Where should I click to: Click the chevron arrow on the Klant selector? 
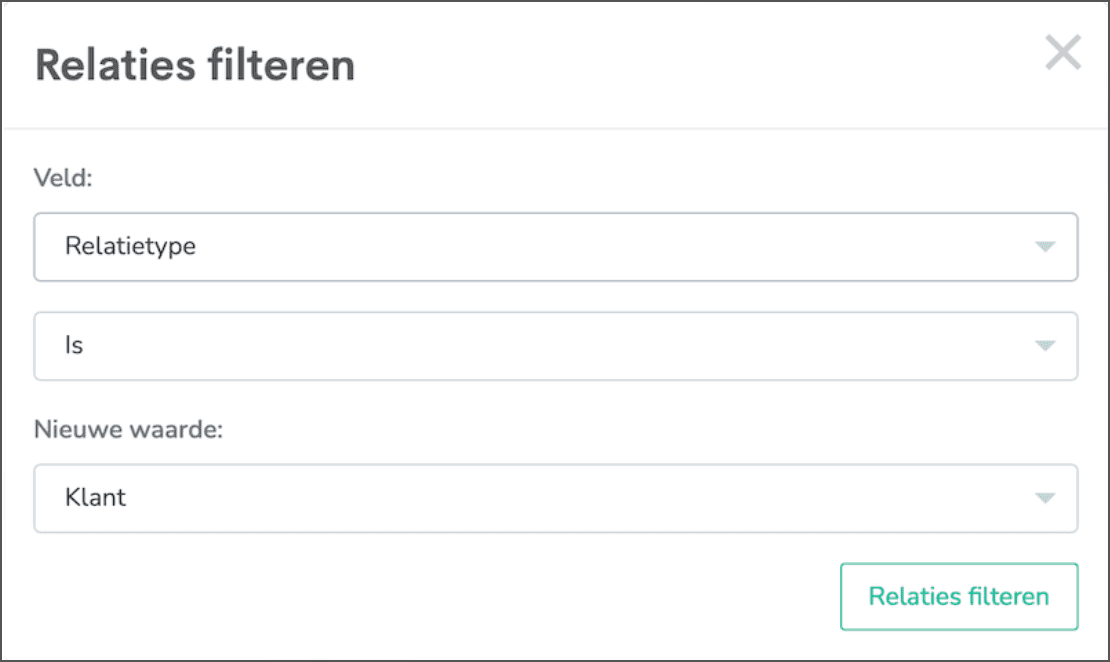pos(1043,497)
